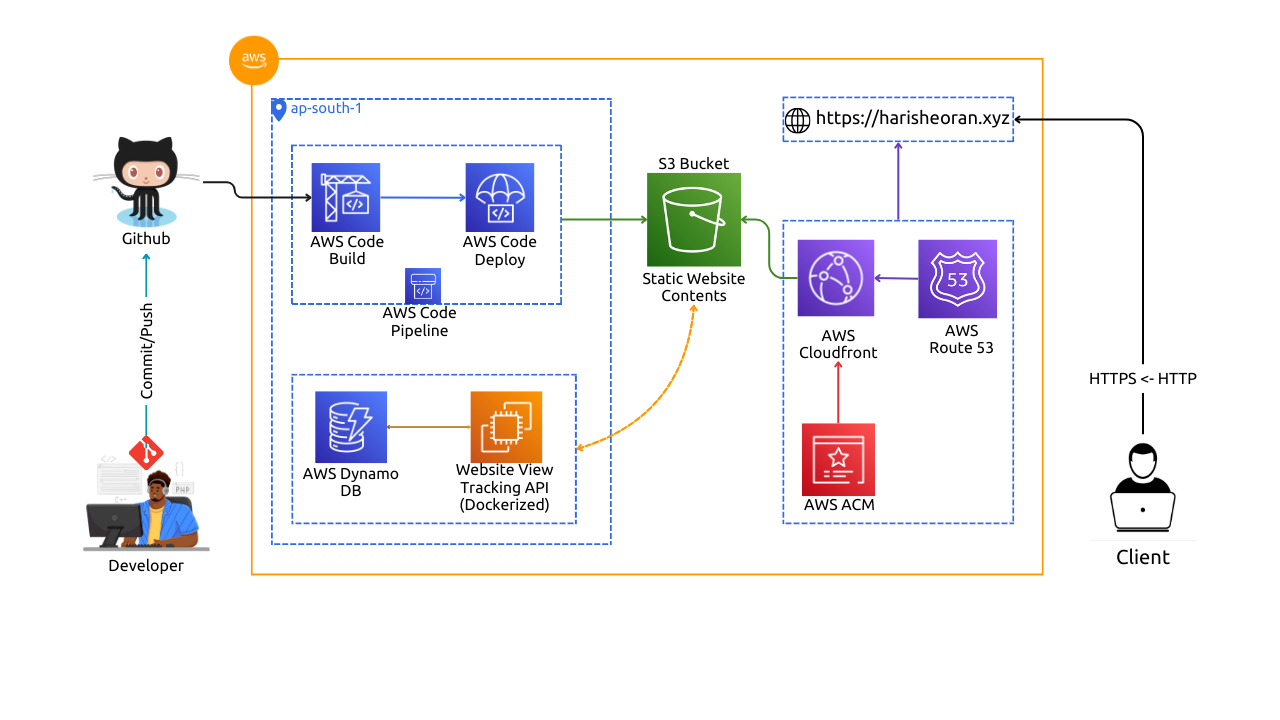1280x720 pixels.
Task: Click the red Git logo icon
Action: tap(146, 453)
